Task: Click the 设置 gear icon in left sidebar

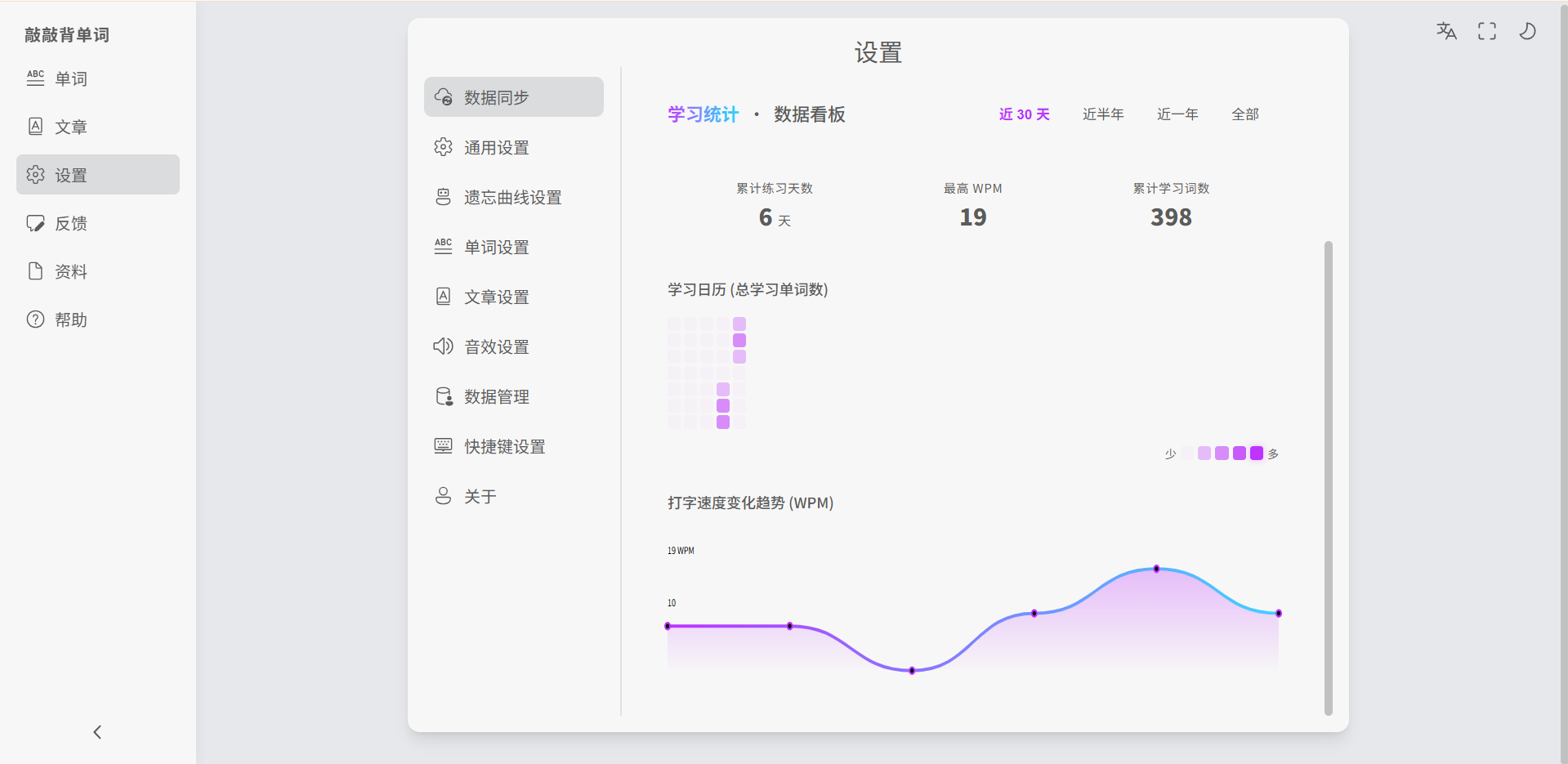Action: pyautogui.click(x=35, y=175)
